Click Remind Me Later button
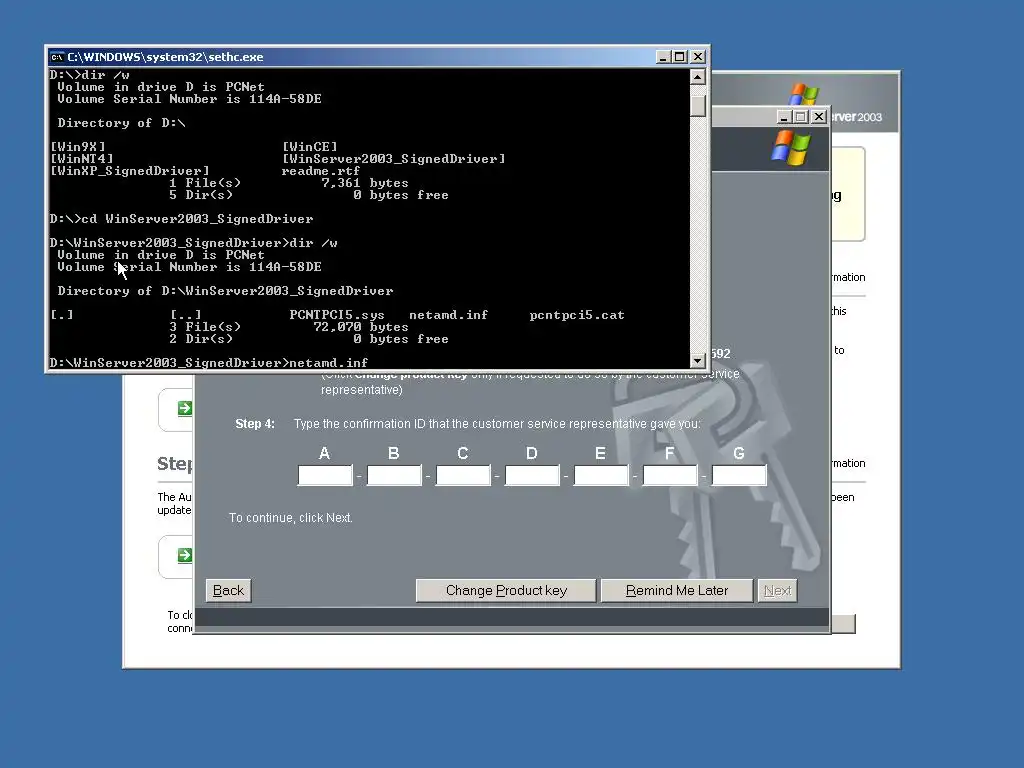Image resolution: width=1024 pixels, height=768 pixels. (677, 590)
